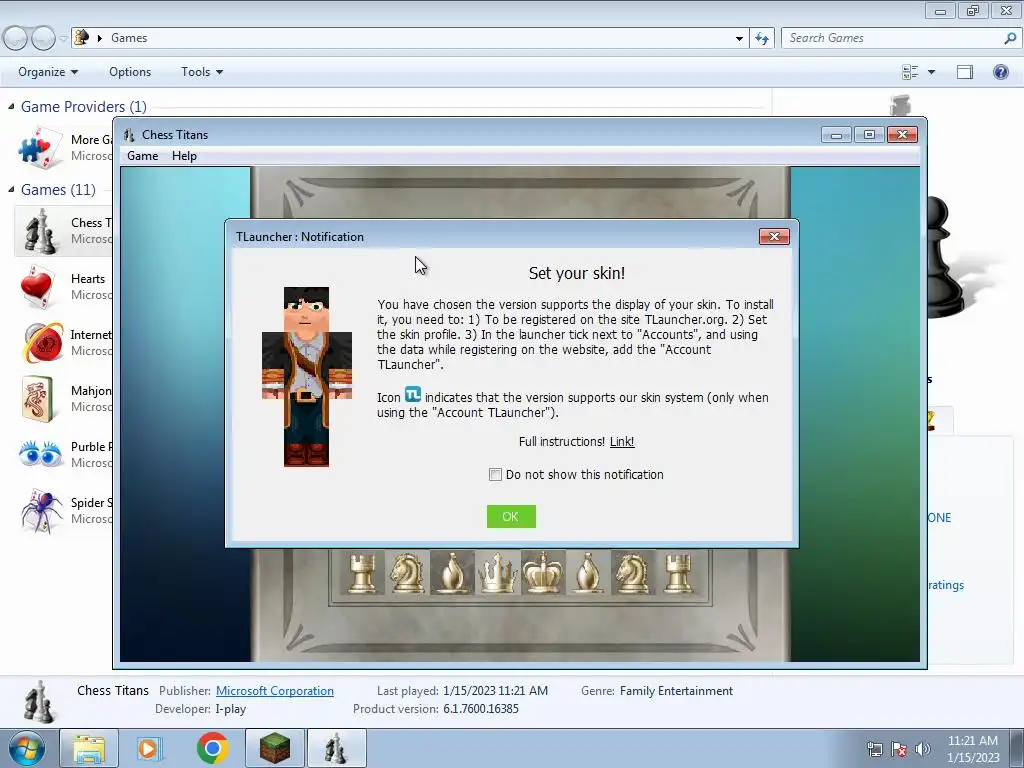The height and width of the screenshot is (768, 1024).
Task: Click the Games breadcrumb in address bar
Action: click(129, 38)
